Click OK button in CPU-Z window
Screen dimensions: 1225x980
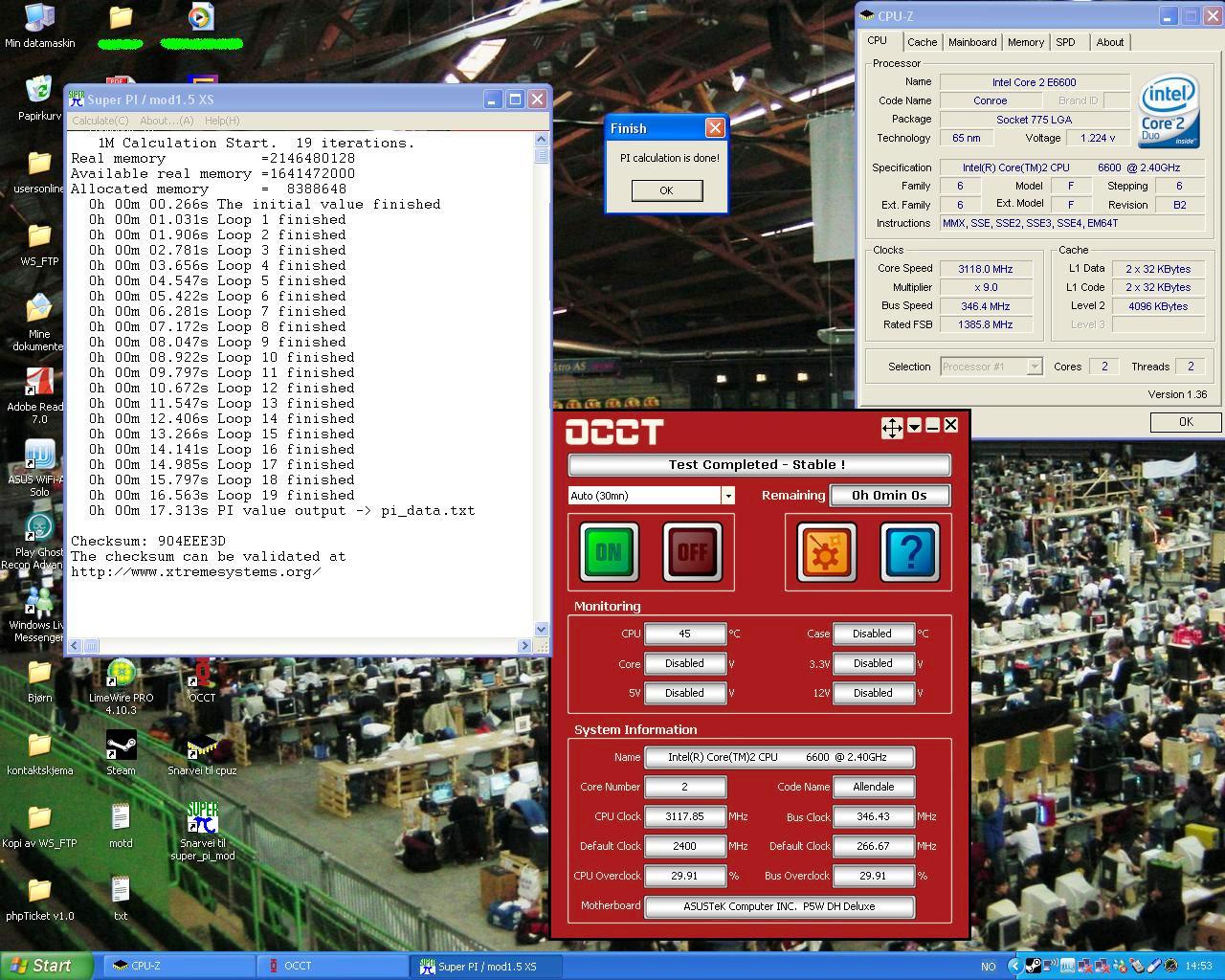(x=1186, y=422)
